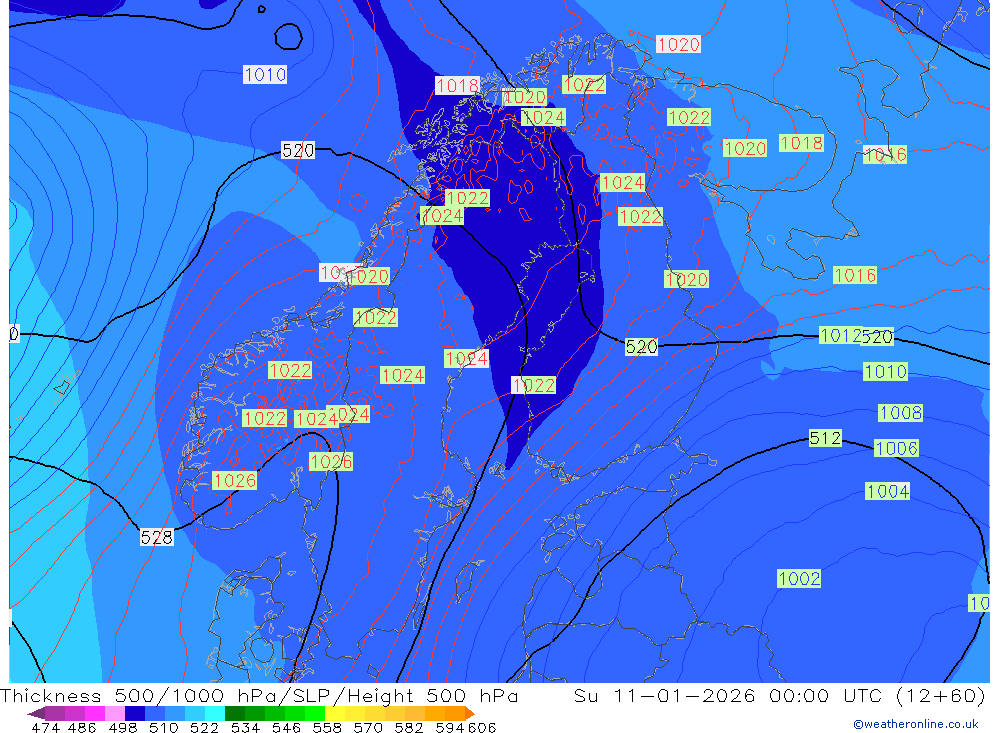The height and width of the screenshot is (733, 1000).
Task: Click legend value 546
Action: (x=286, y=728)
